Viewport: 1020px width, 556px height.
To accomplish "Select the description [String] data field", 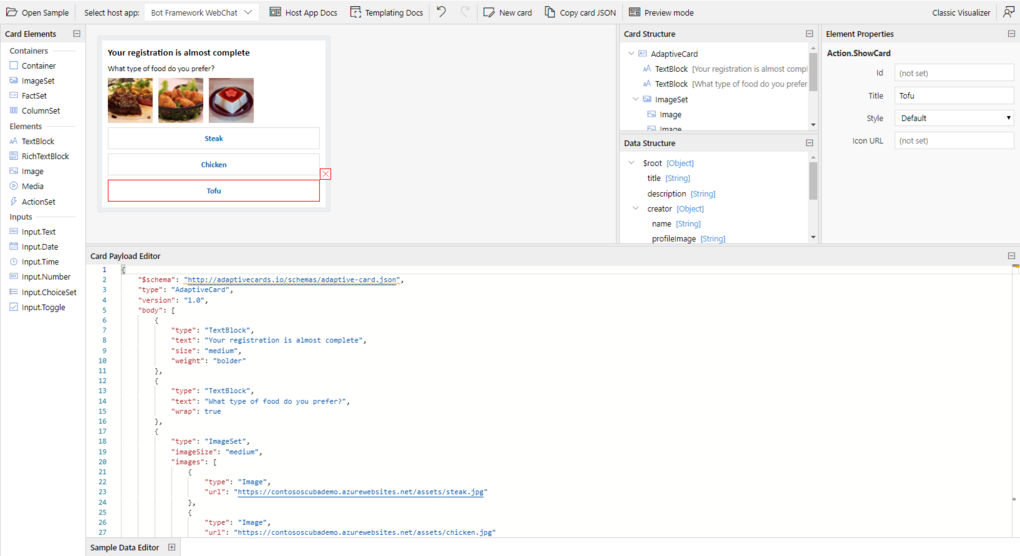I will tap(681, 194).
